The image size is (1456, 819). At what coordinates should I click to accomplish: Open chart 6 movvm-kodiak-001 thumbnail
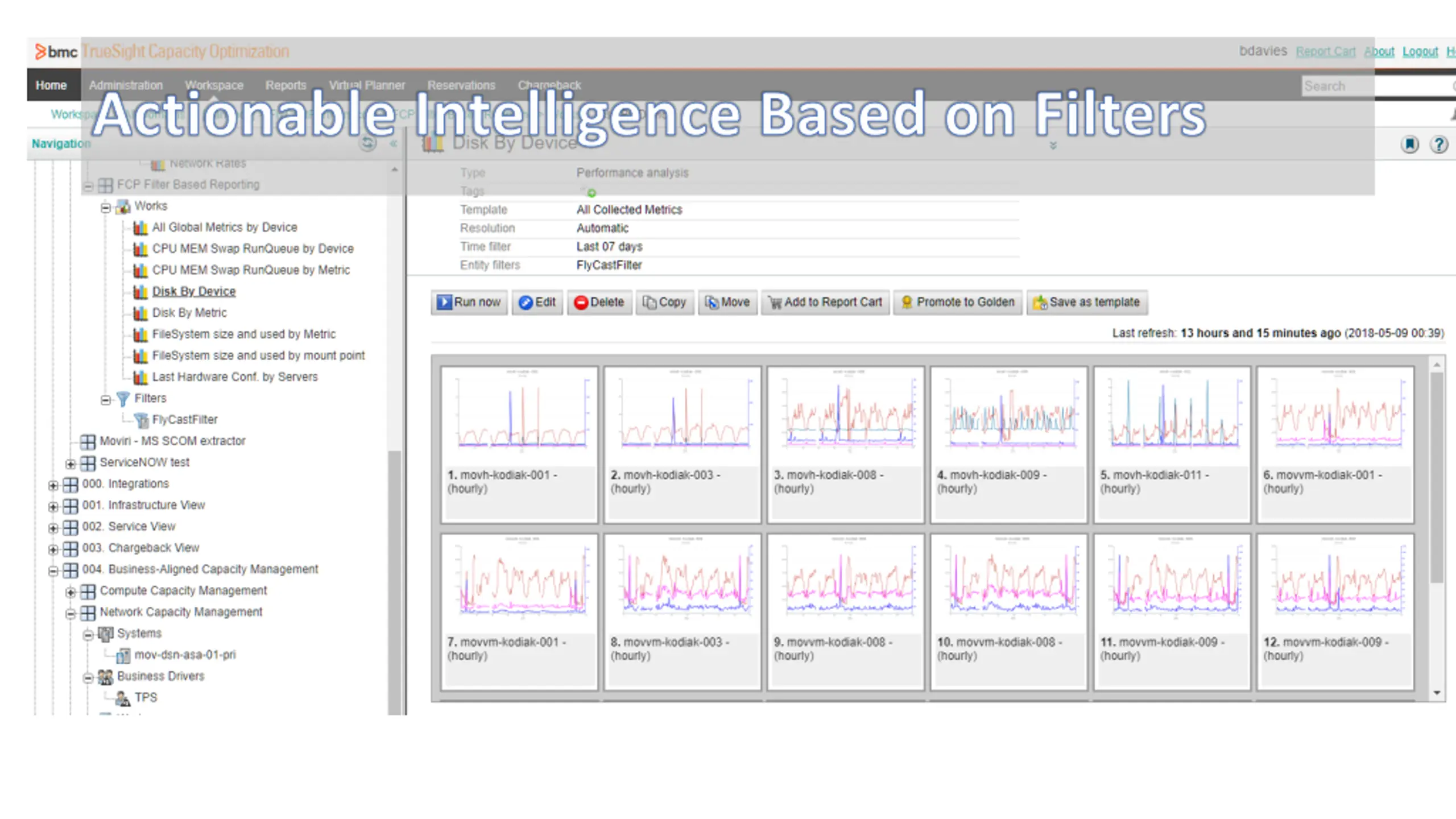point(1335,444)
